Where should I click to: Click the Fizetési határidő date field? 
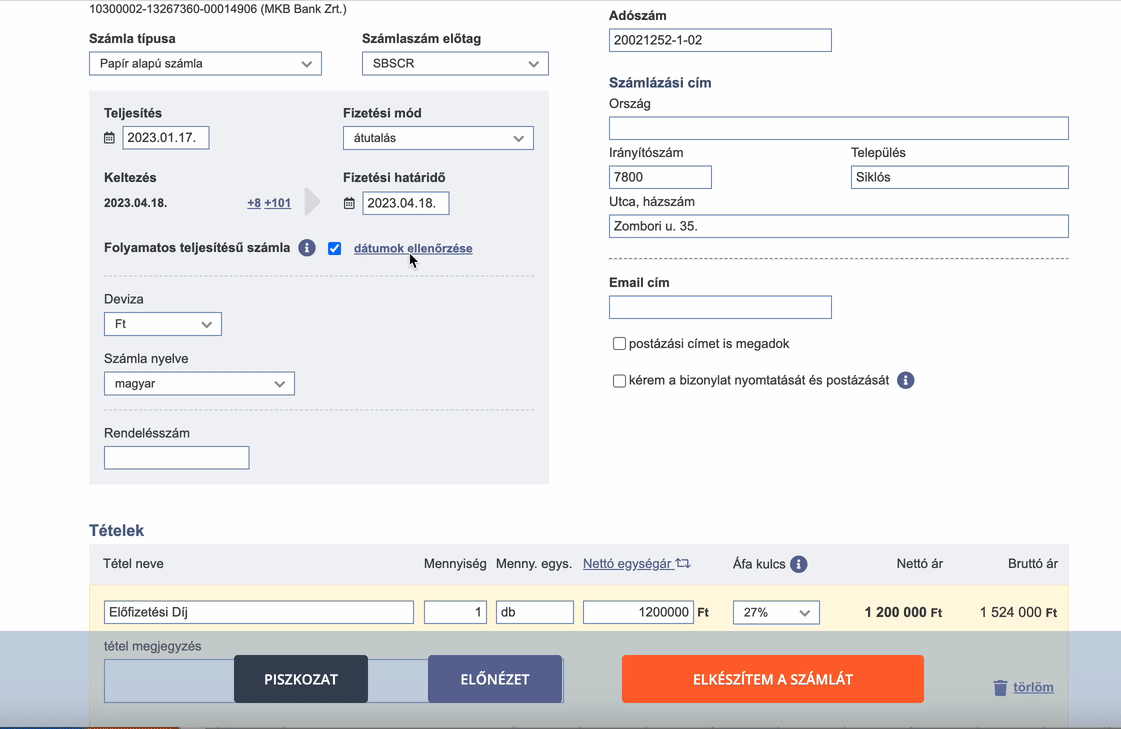click(405, 203)
